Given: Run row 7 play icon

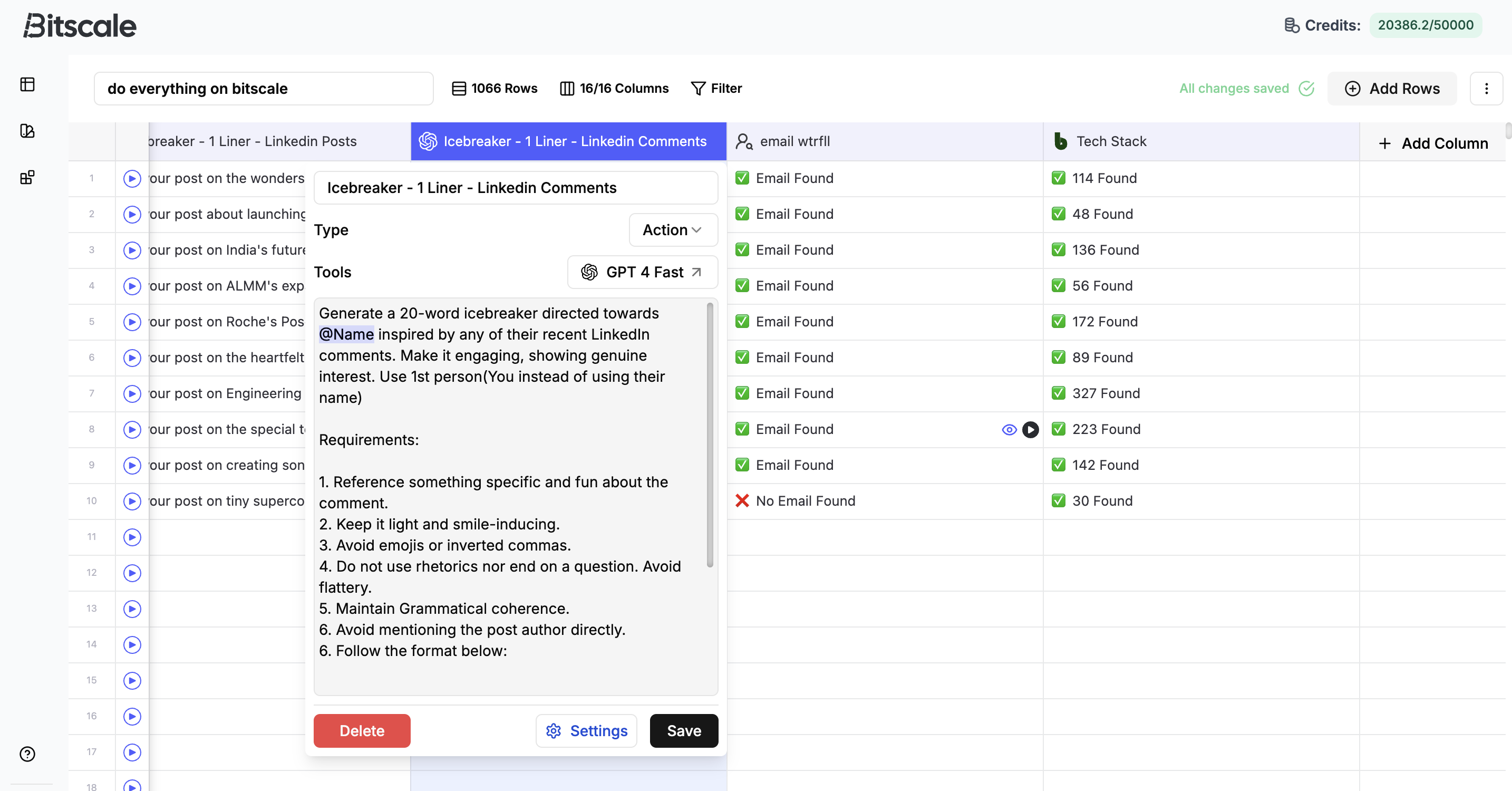Looking at the screenshot, I should click(x=132, y=393).
